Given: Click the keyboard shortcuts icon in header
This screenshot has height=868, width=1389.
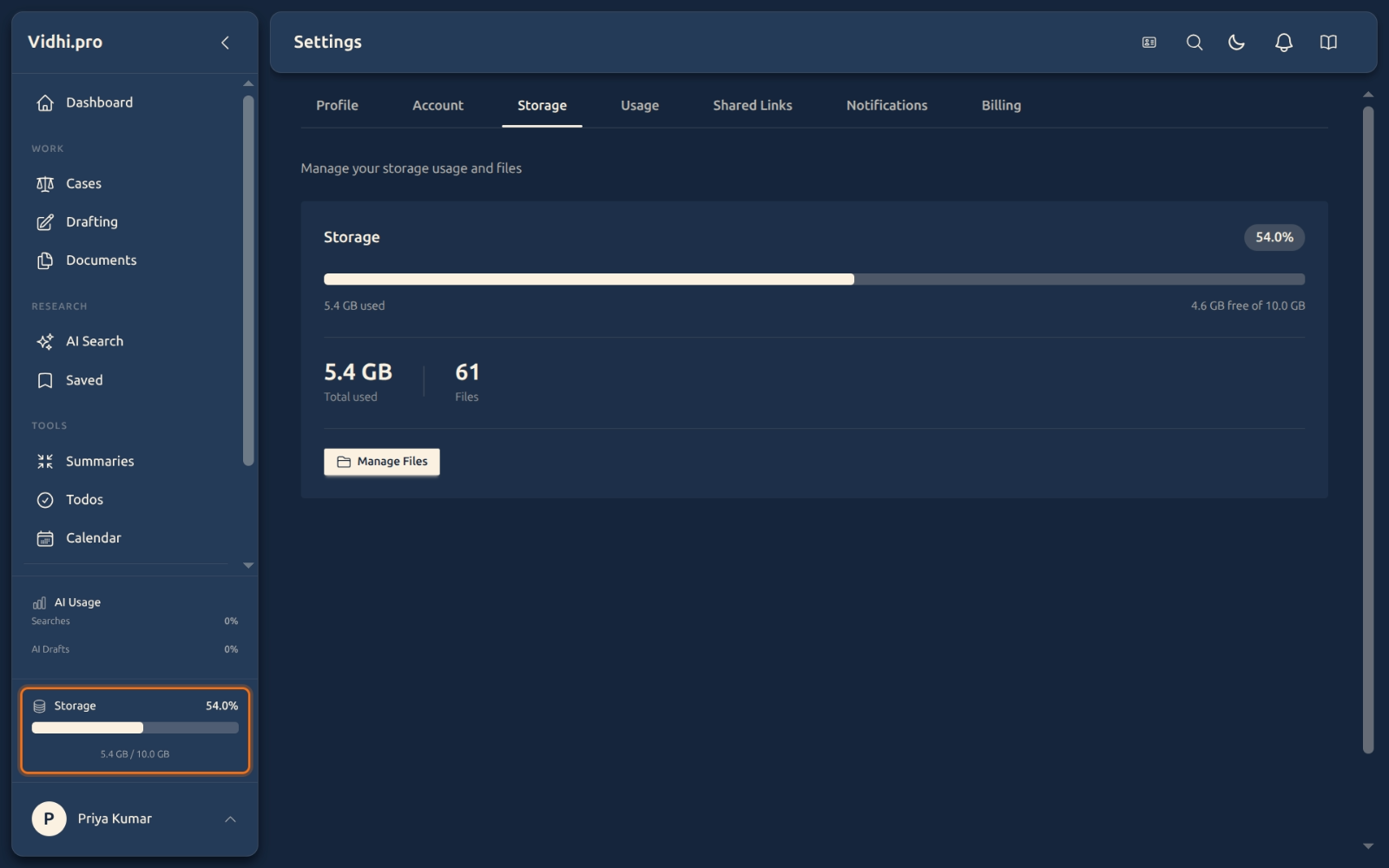Looking at the screenshot, I should coord(1149,43).
